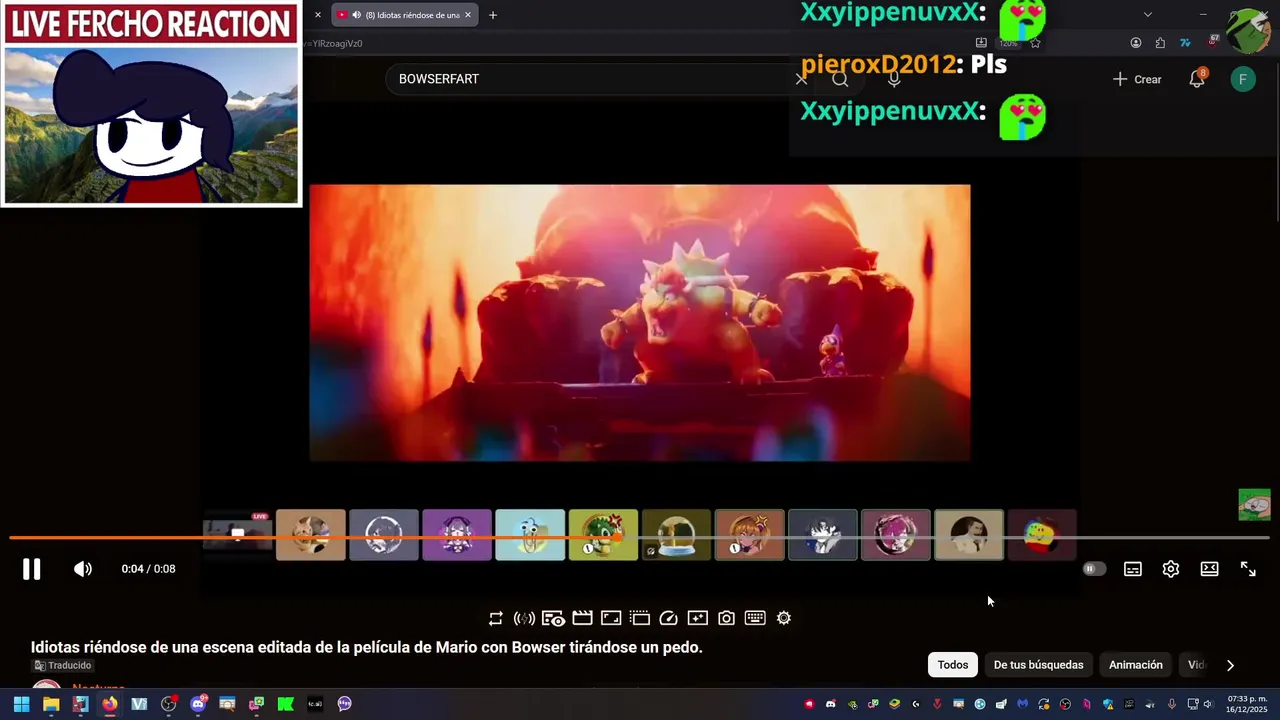The image size is (1280, 720).
Task: Select the De tus búsquedas chip
Action: point(1038,665)
